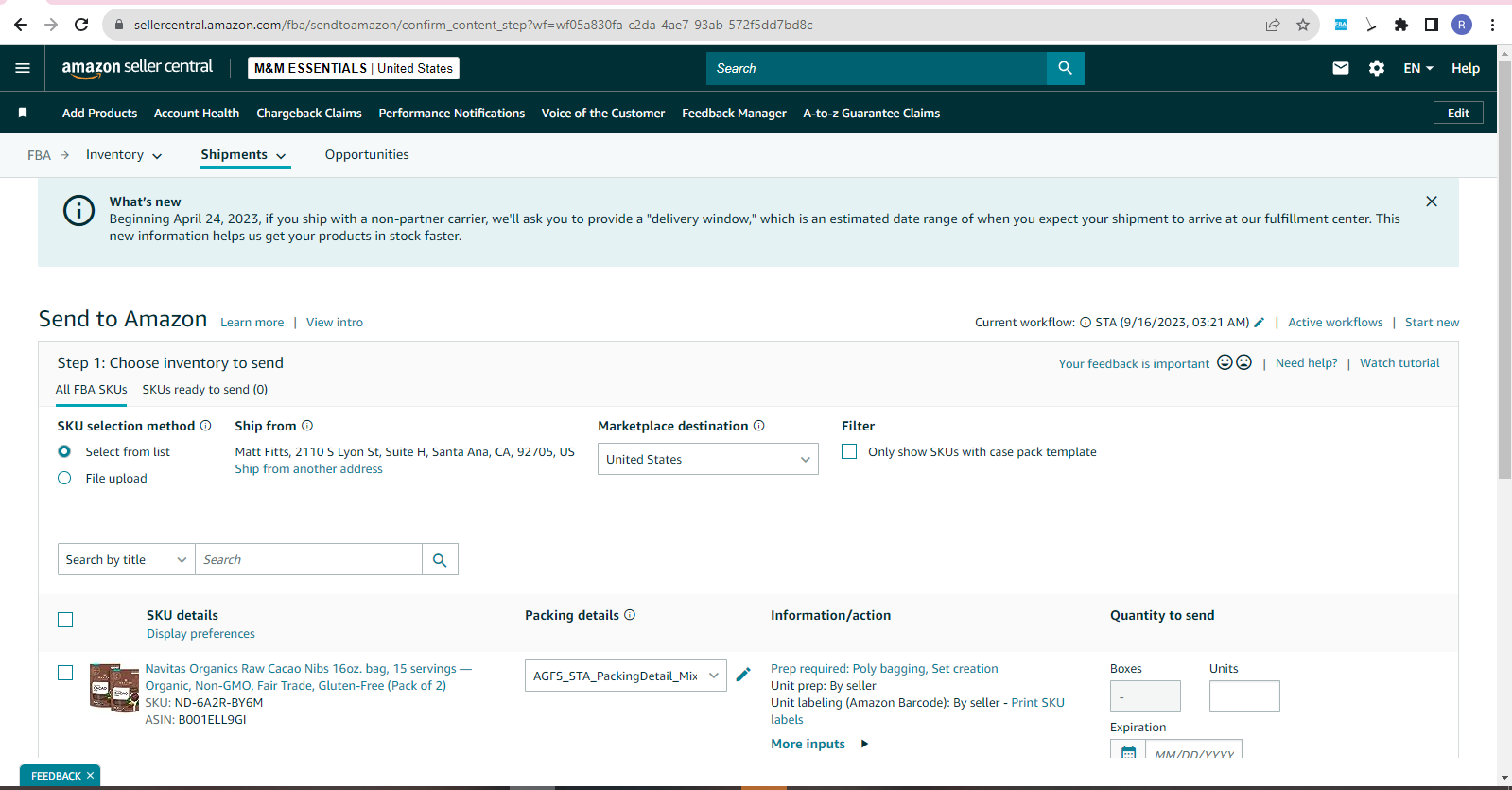Open the 'Search by title' dropdown
Viewport: 1512px width, 790px height.
127,559
